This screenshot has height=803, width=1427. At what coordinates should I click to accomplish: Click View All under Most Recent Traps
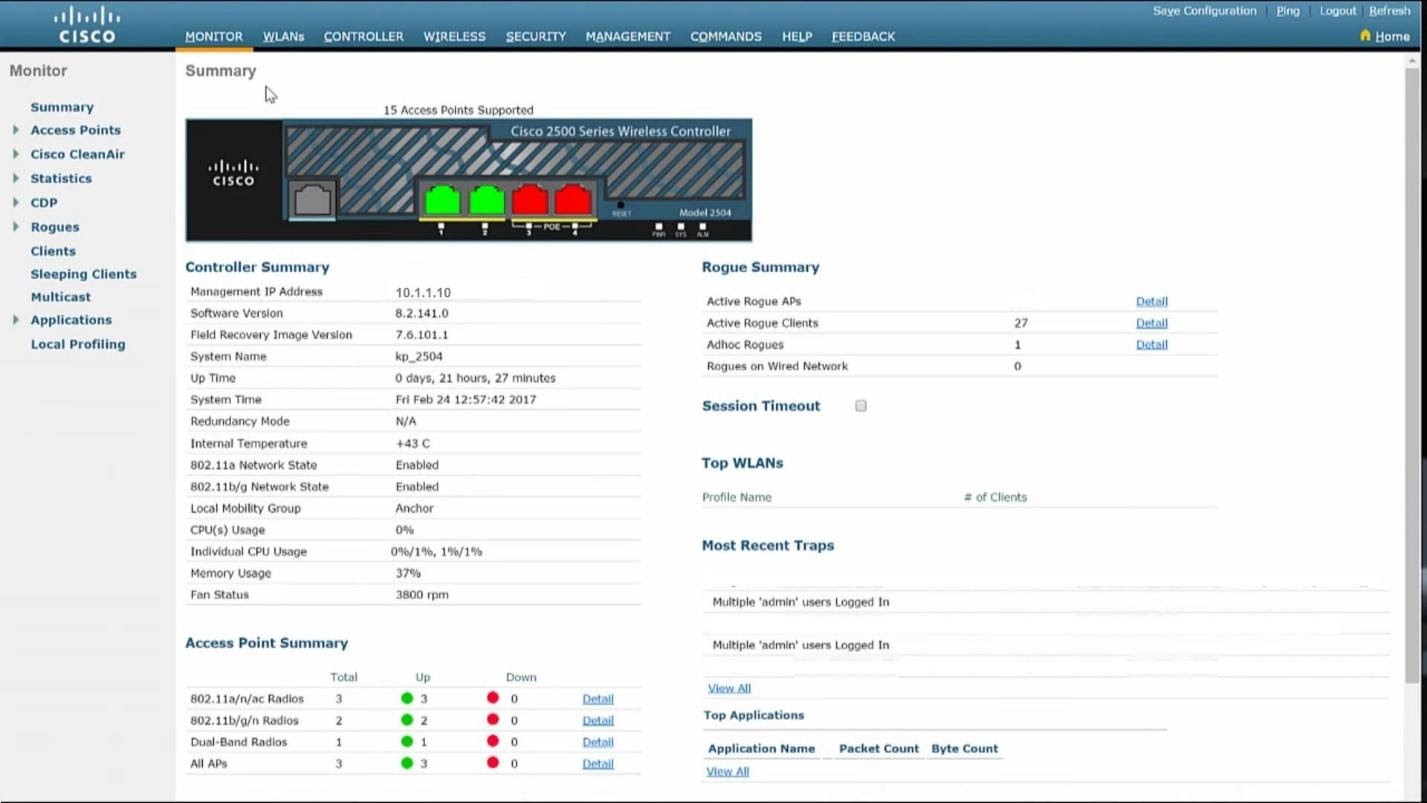pyautogui.click(x=729, y=688)
